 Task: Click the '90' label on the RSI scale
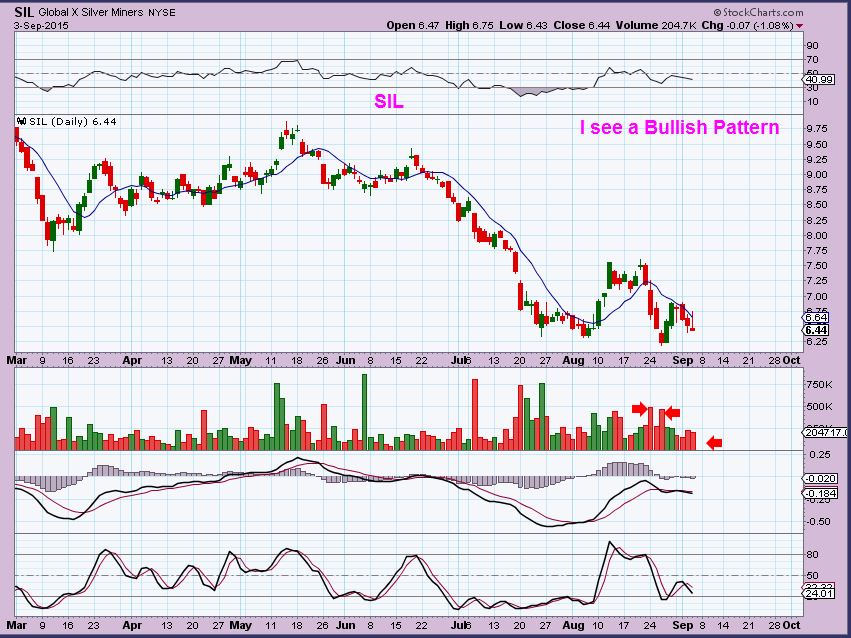point(812,46)
